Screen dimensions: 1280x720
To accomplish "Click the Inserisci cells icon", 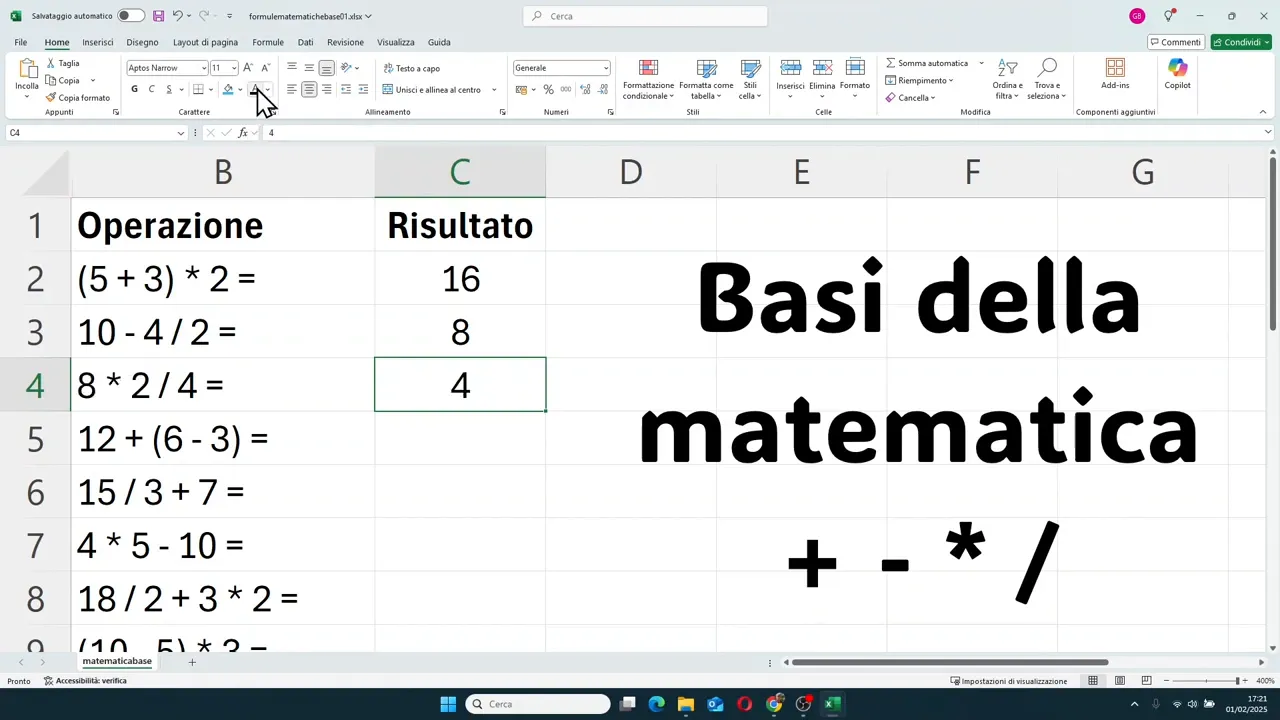I will point(790,68).
